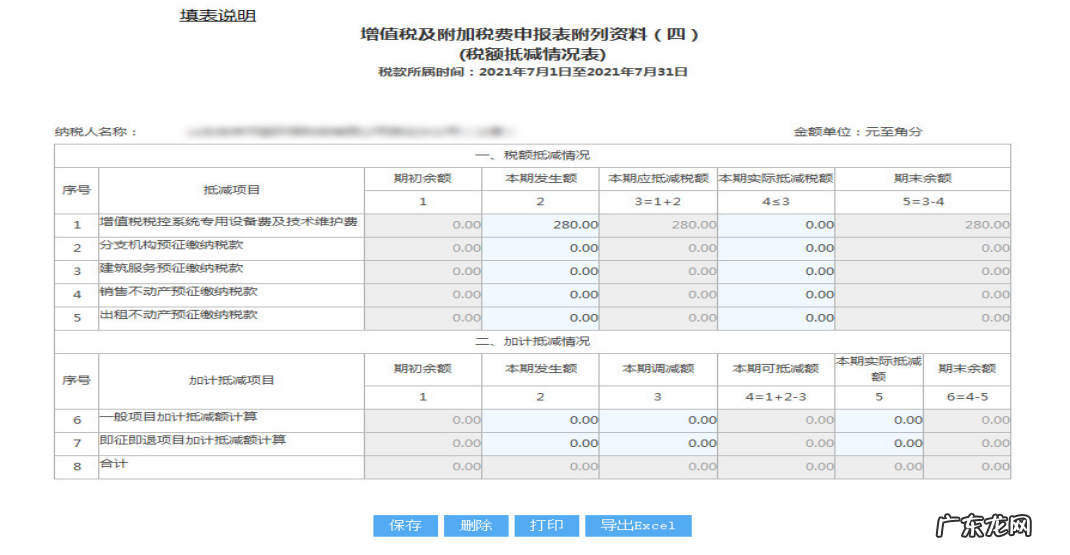Click formula label 3=1+2

pyautogui.click(x=658, y=202)
